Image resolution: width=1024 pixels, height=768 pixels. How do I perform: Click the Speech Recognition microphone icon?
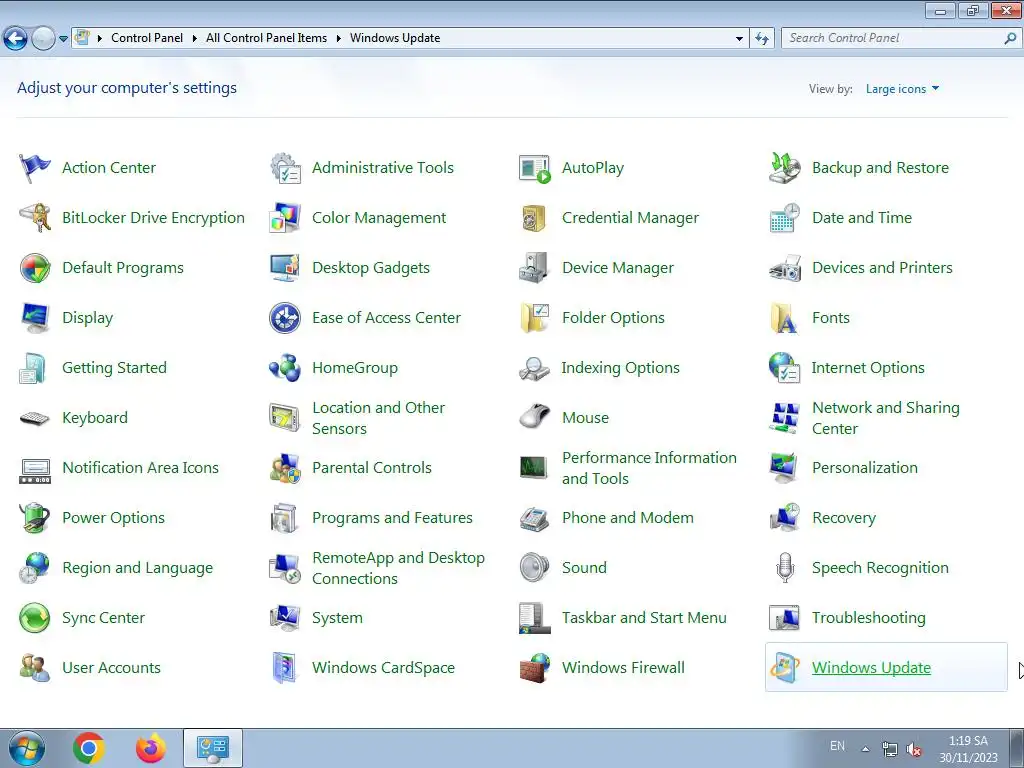(784, 568)
